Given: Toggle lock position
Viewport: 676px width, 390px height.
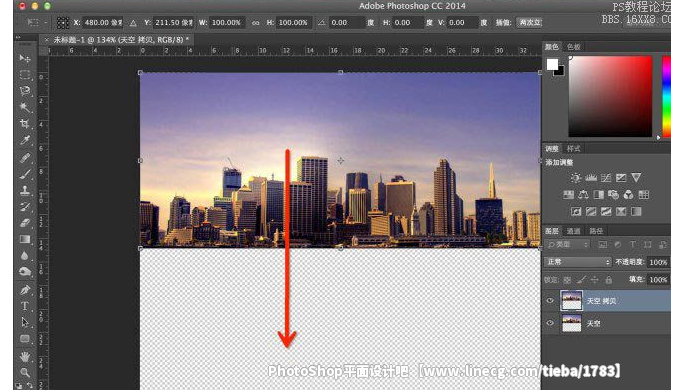Looking at the screenshot, I should click(x=595, y=280).
